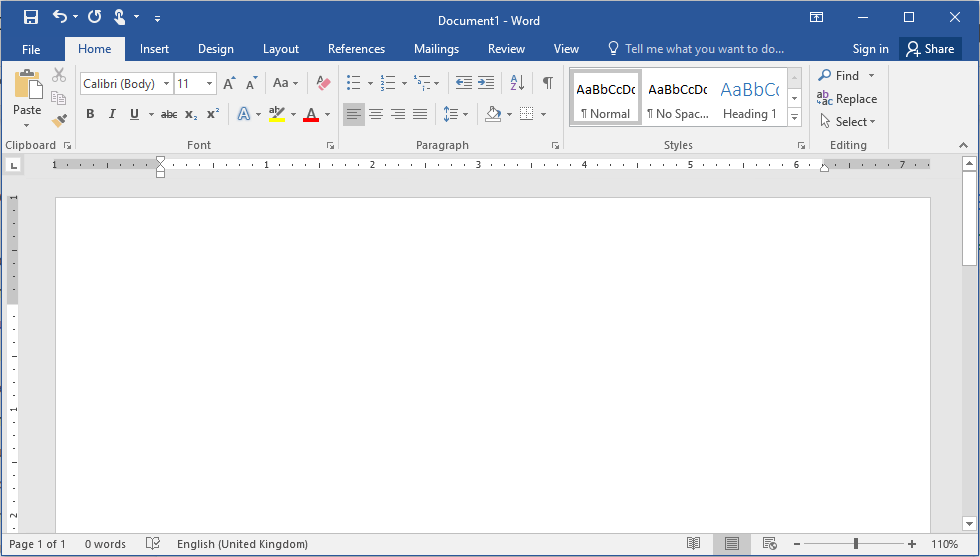Open the Calibri (Body) font name dropdown

tap(166, 84)
